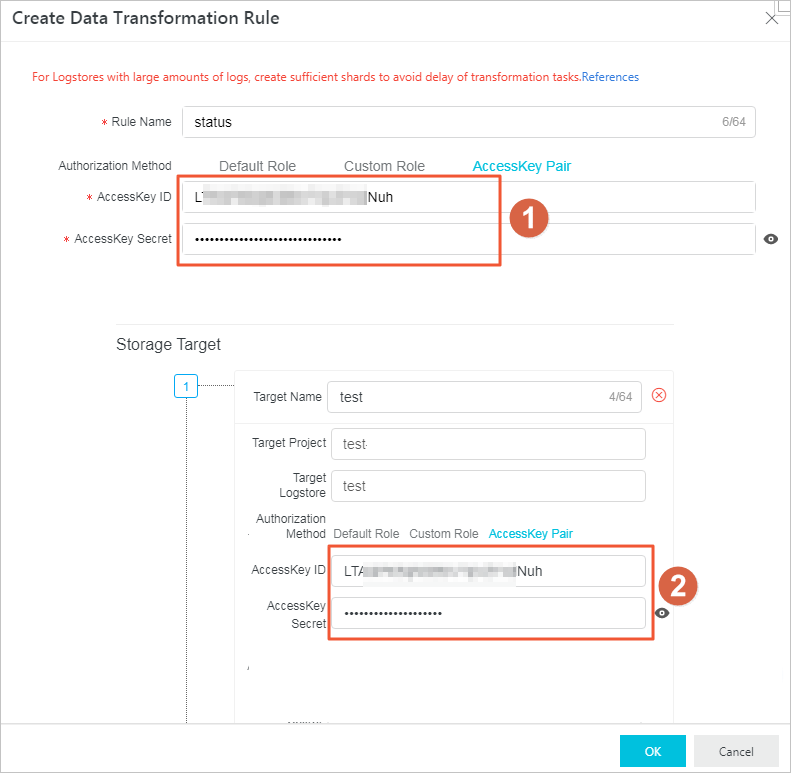Remove the storage target with the red X icon
The width and height of the screenshot is (791, 773).
[659, 395]
